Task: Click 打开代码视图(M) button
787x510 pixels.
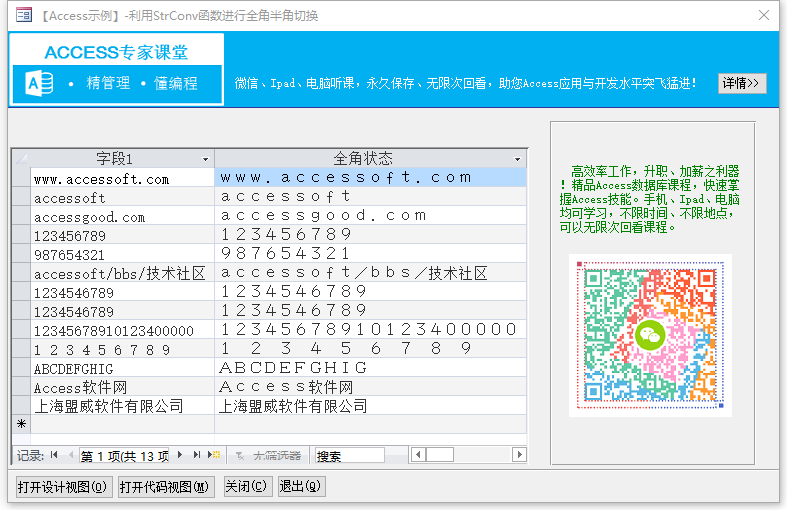Action: [167, 487]
